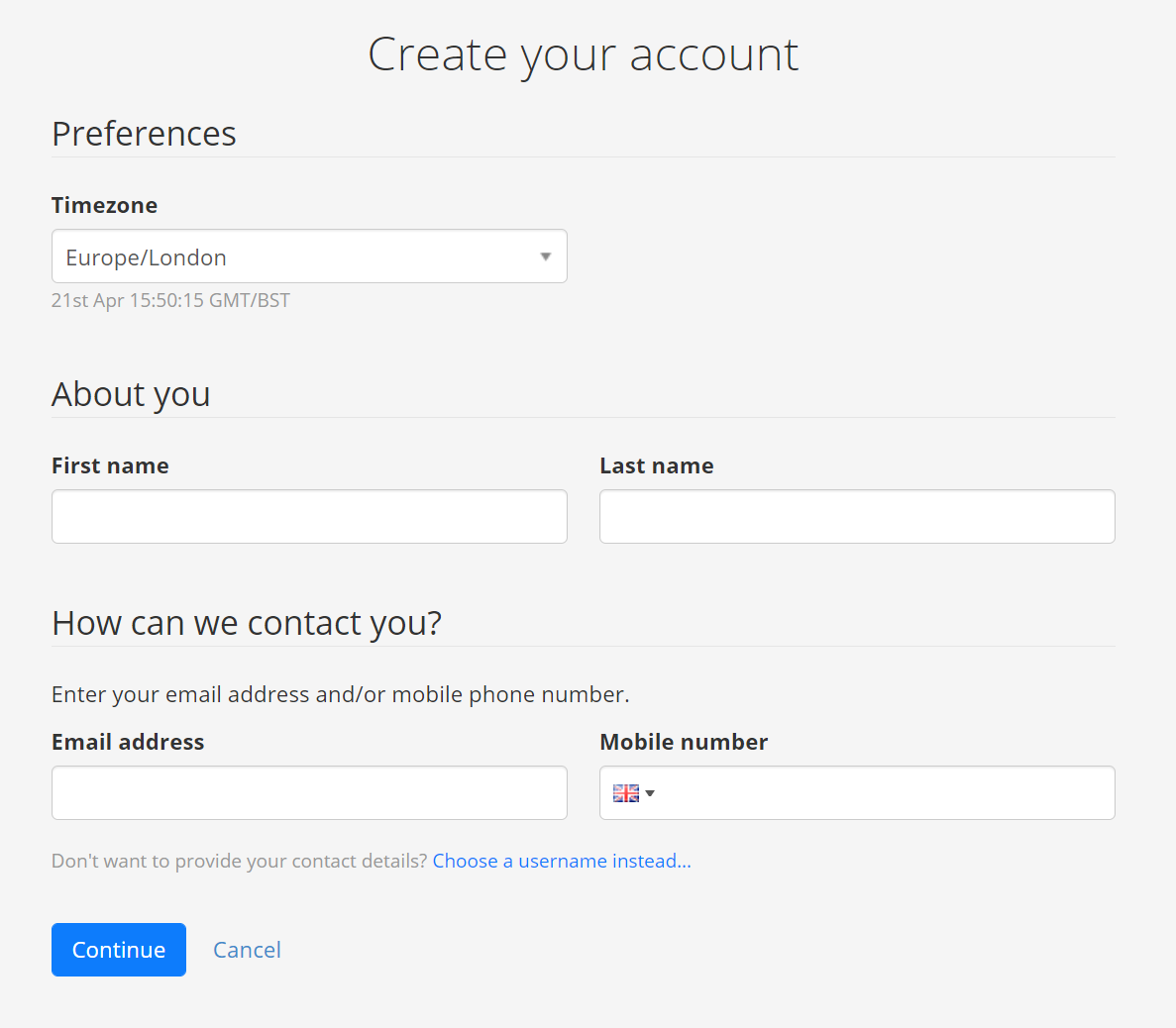Click the 'About you' section heading
This screenshot has width=1176, height=1028.
[131, 394]
